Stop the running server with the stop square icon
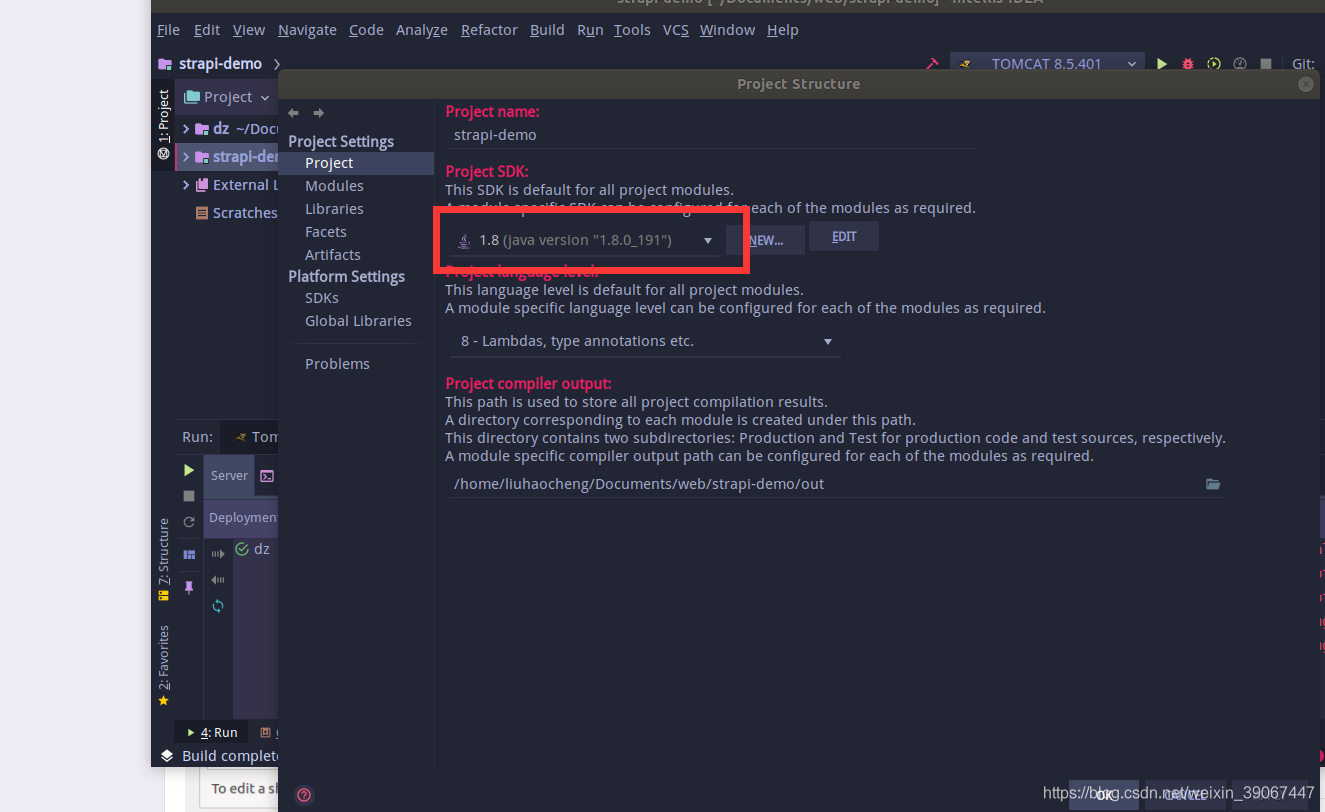Screen dimensions: 1325x812 pos(1265,62)
